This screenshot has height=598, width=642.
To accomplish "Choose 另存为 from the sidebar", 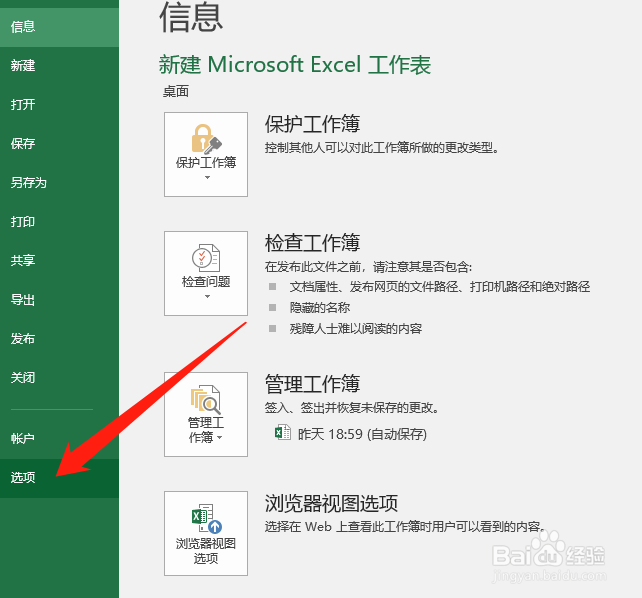I will click(59, 183).
